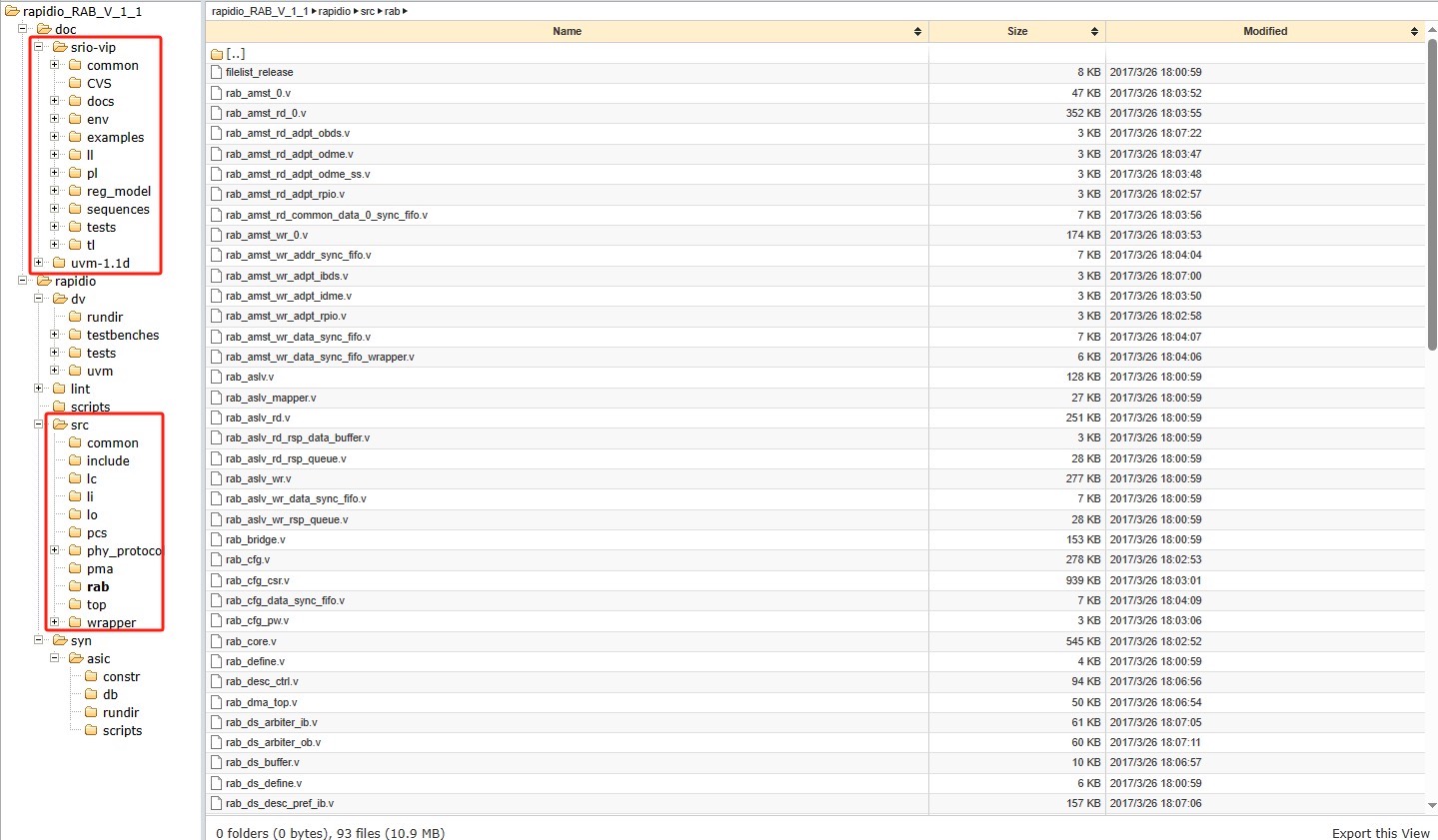The height and width of the screenshot is (840, 1438).
Task: Select the syn folder in tree
Action: tap(81, 640)
